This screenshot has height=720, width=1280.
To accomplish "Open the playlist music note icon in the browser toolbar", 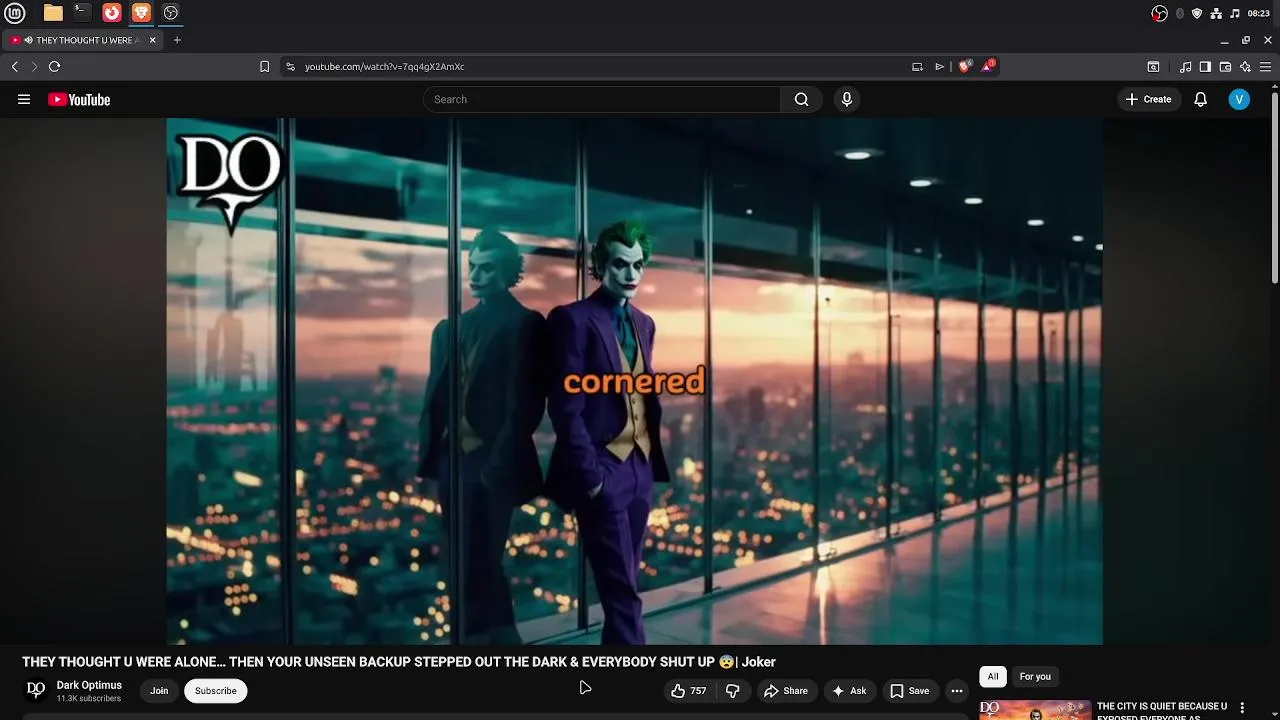I will 1185,67.
